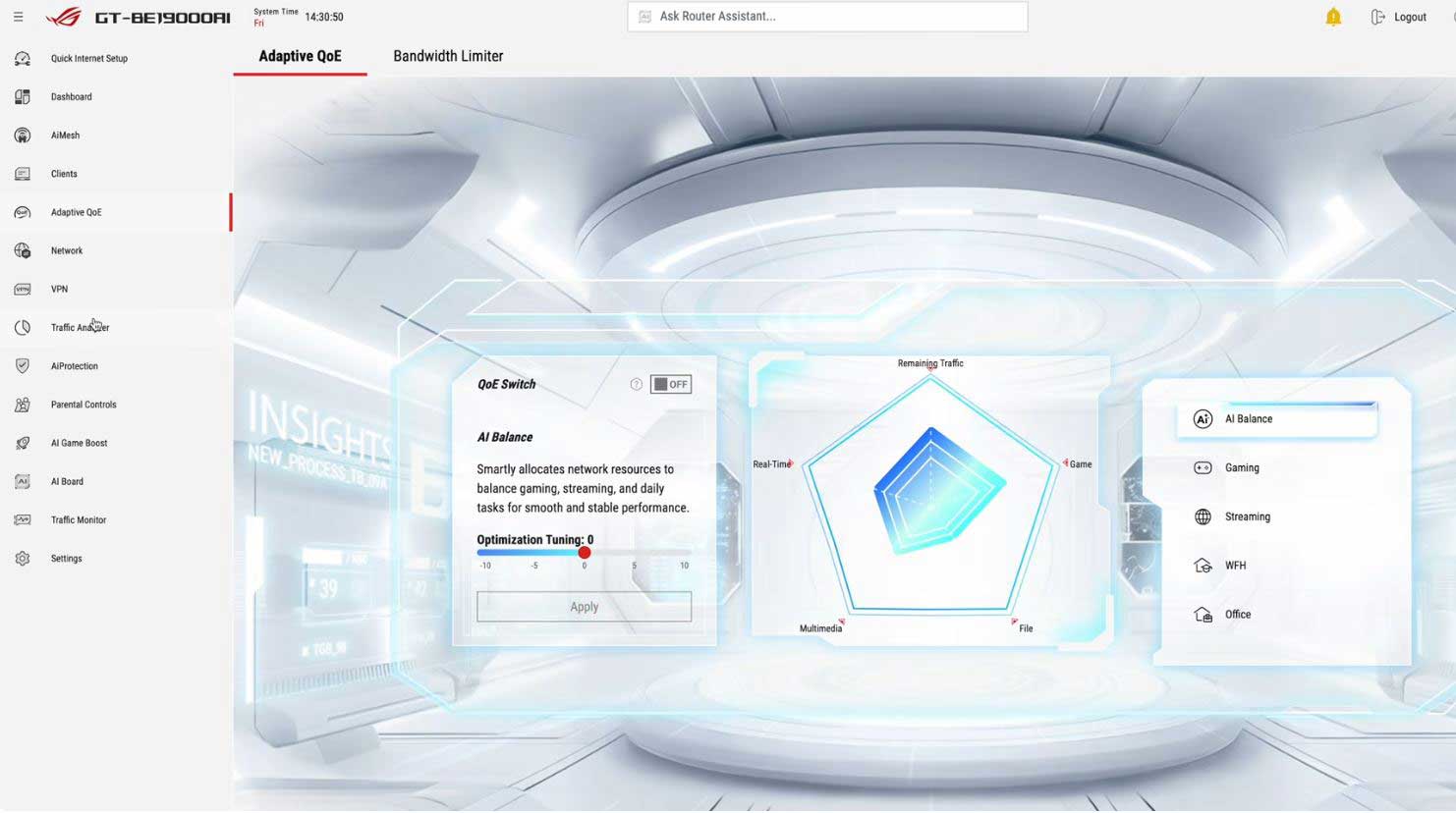Click the WFH house icon

[x=1203, y=566]
